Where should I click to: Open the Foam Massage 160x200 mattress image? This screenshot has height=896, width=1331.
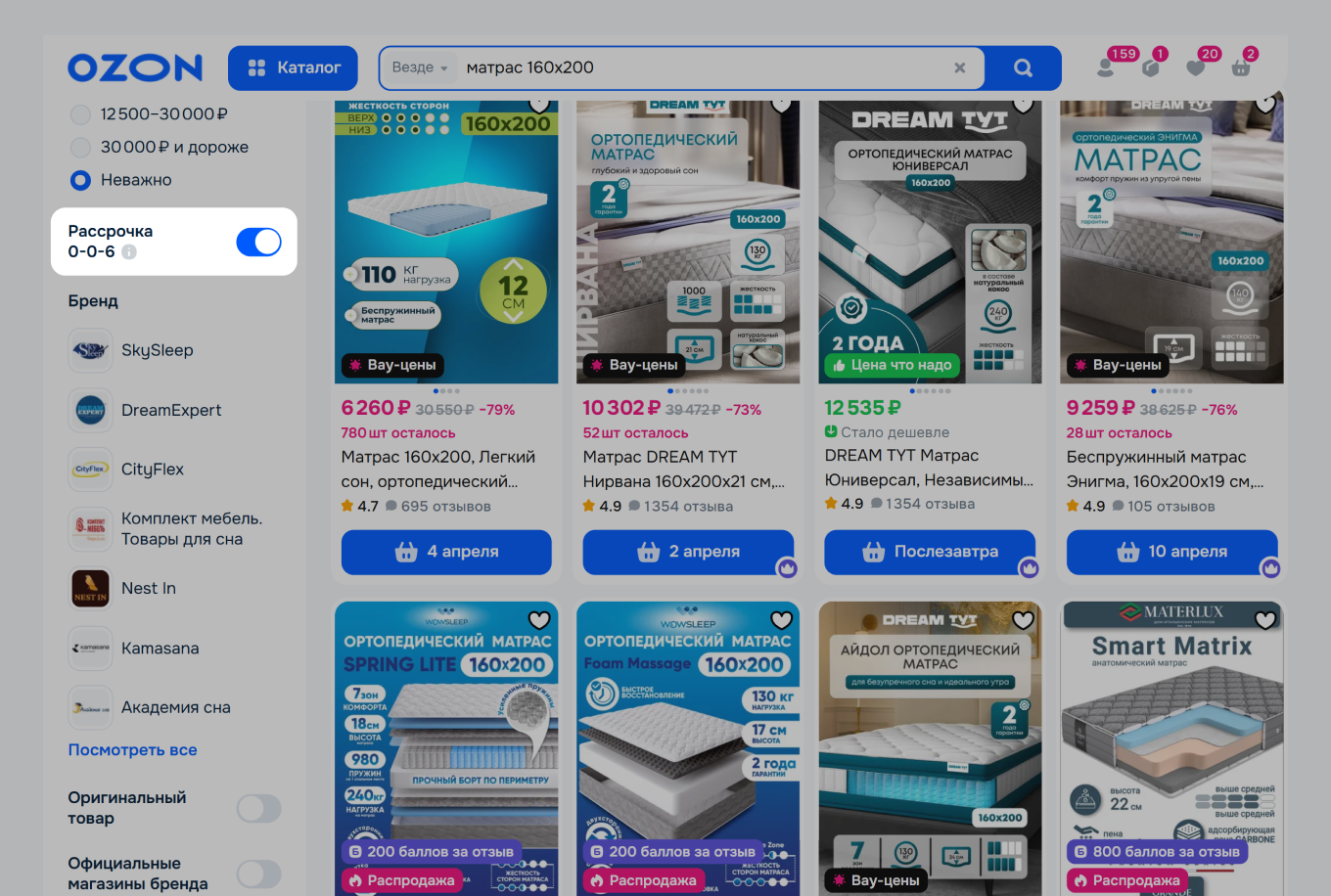688,748
